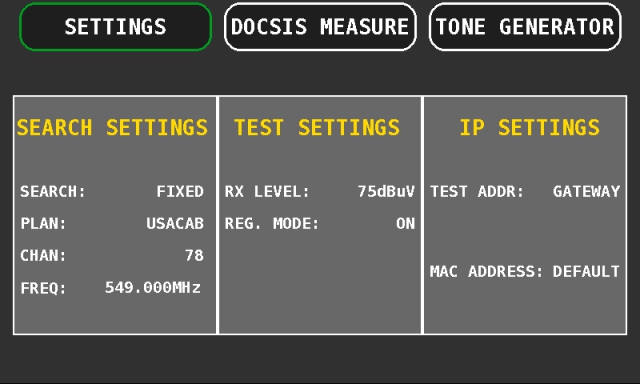
Task: Change MAC ADDRESS value DEFAULT
Action: [586, 272]
